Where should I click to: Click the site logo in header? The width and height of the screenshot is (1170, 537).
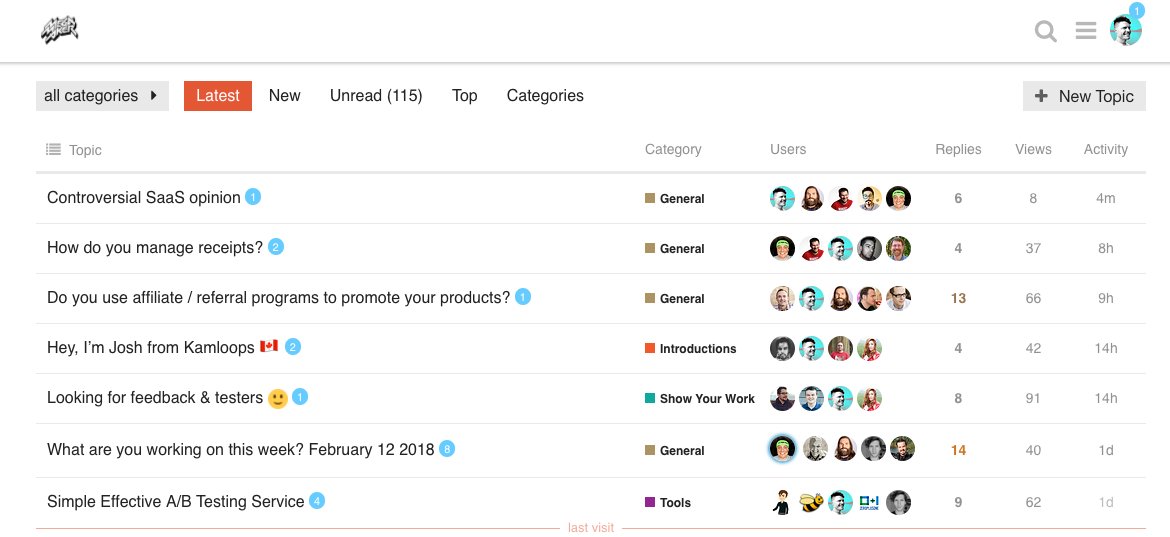(60, 32)
